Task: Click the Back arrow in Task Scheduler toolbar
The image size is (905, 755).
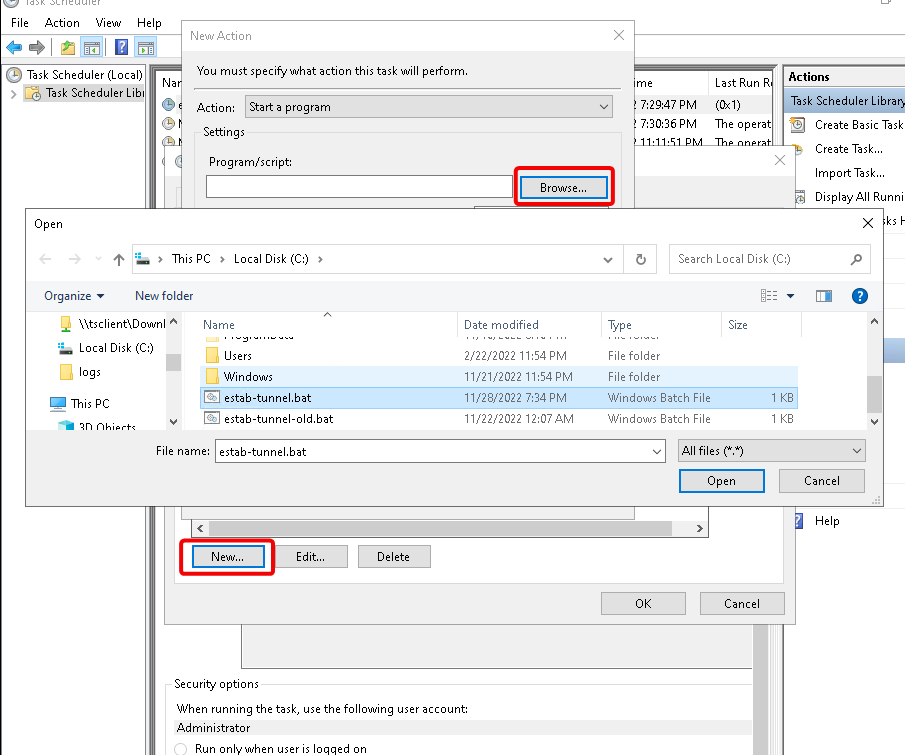Action: [x=14, y=47]
